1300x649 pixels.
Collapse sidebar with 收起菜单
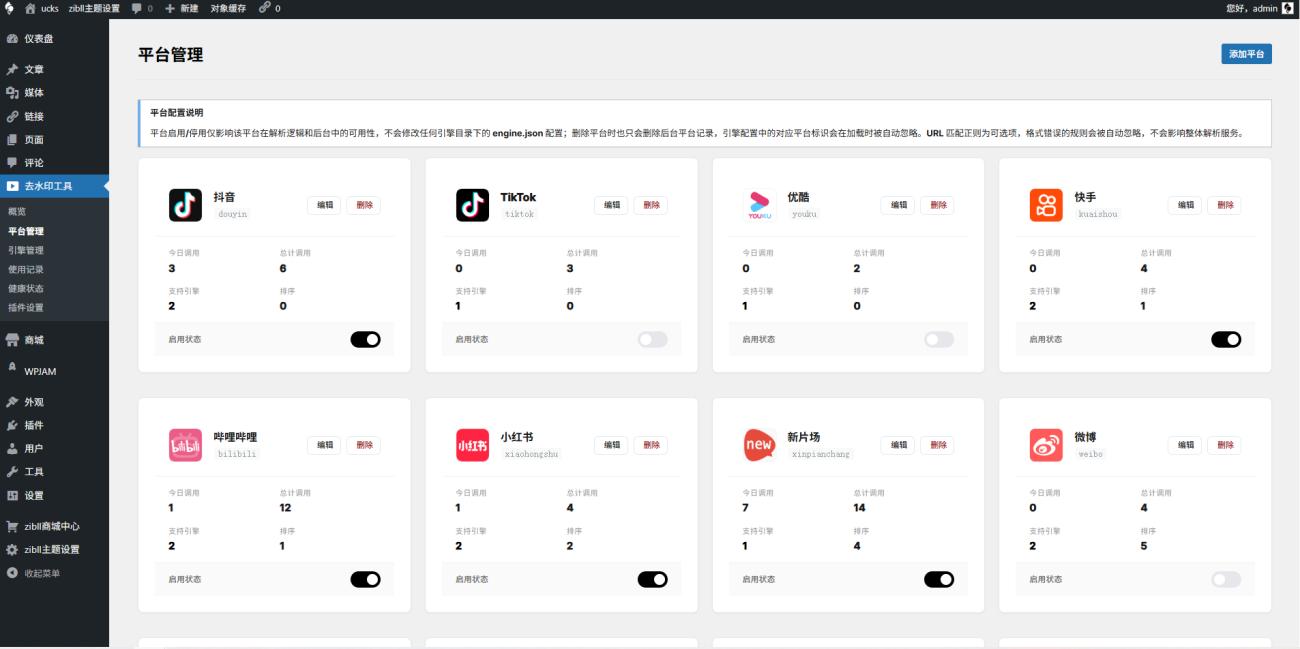pos(41,573)
